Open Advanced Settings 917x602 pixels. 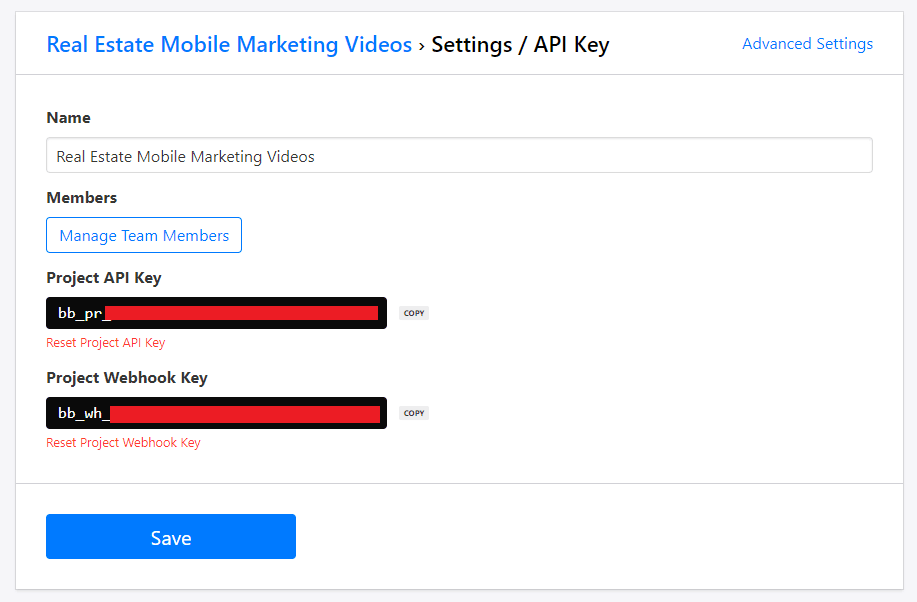point(807,43)
